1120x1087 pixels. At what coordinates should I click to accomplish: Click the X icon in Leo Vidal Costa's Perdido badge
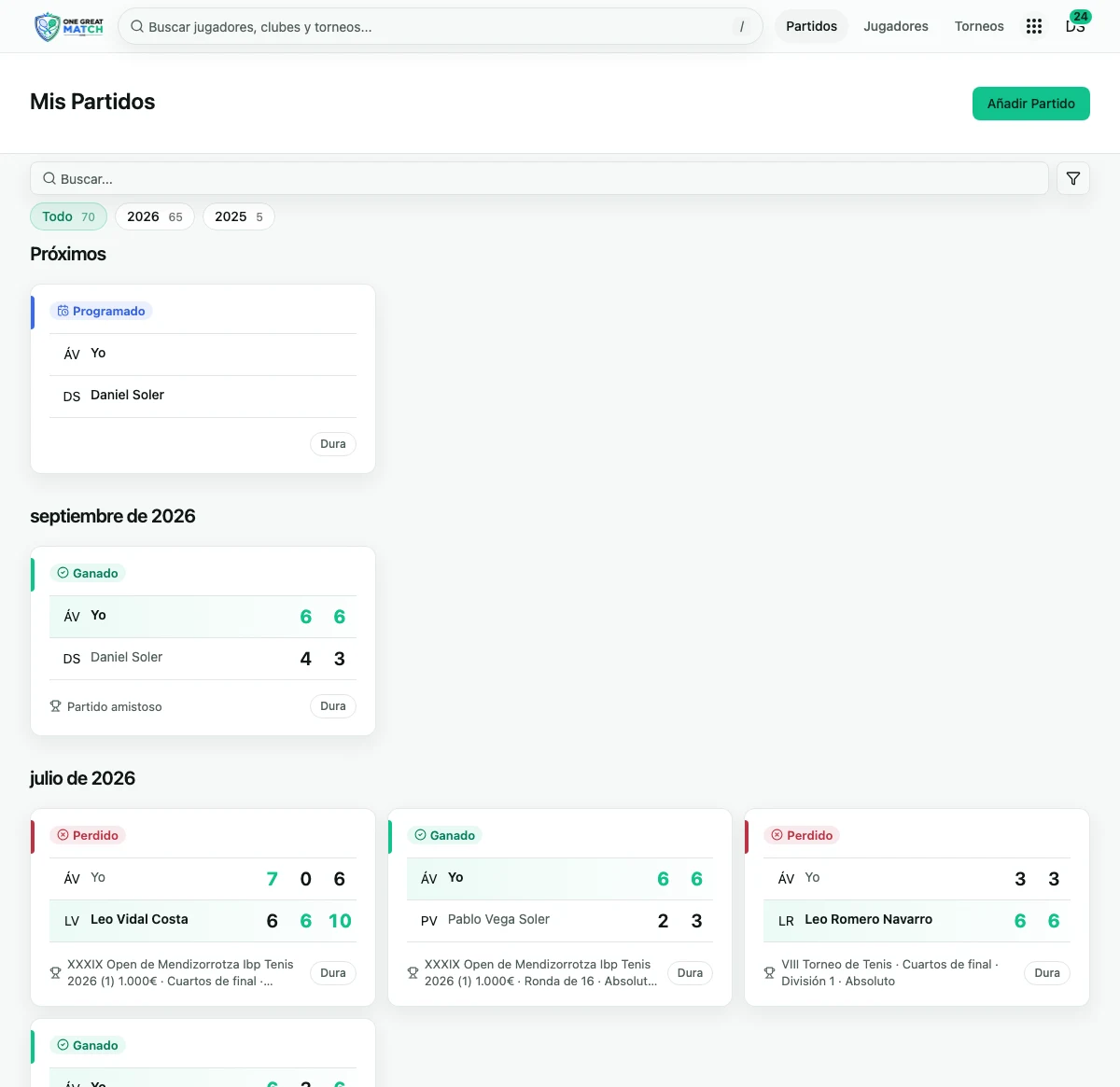[x=63, y=835]
